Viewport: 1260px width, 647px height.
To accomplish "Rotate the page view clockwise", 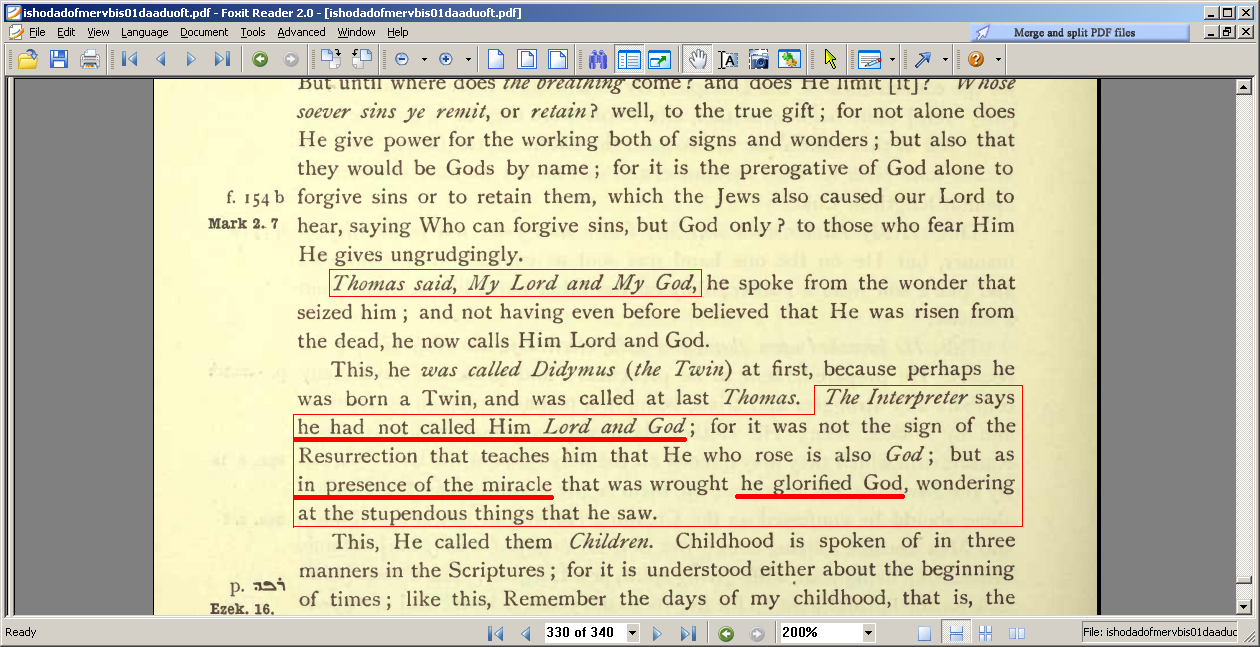I will (x=331, y=59).
